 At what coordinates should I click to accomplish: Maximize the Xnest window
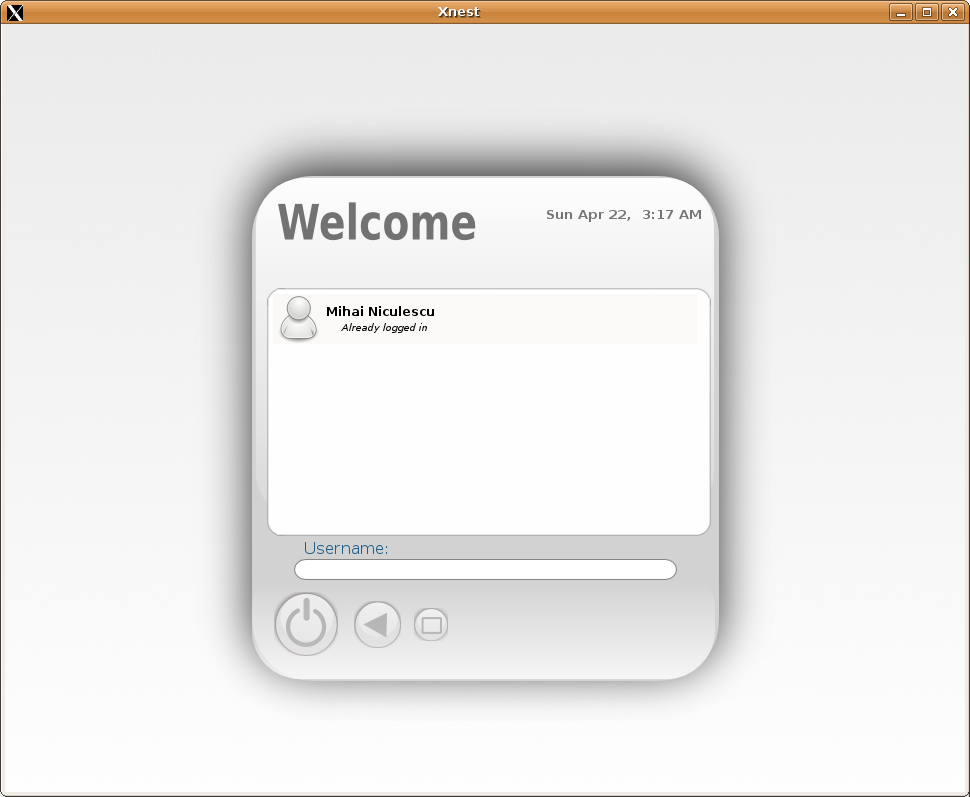(x=927, y=12)
